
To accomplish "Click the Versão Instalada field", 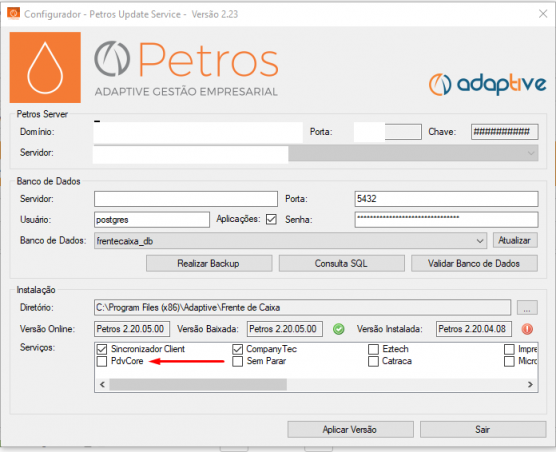I will pyautogui.click(x=474, y=329).
